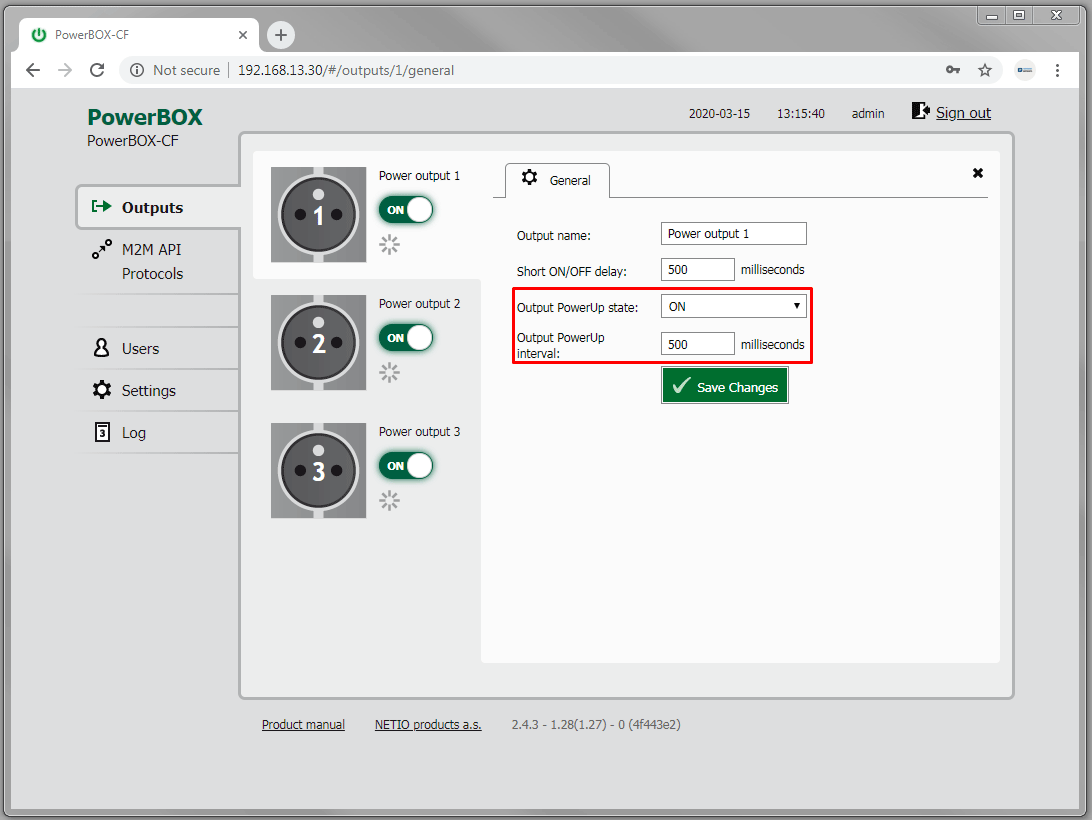Image resolution: width=1092 pixels, height=820 pixels.
Task: Click the browser address bar URL
Action: click(x=345, y=70)
